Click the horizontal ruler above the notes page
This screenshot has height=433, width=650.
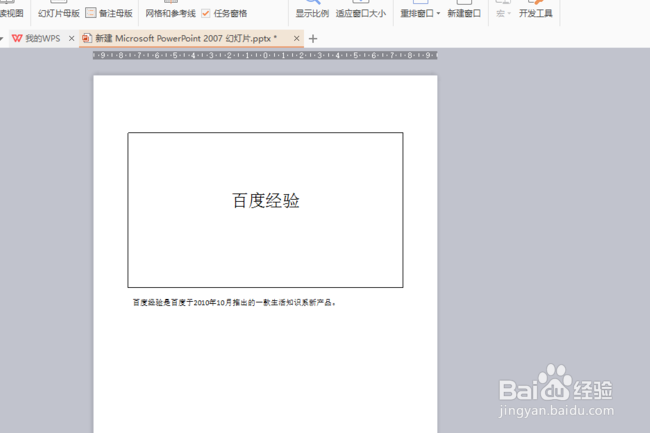click(265, 55)
